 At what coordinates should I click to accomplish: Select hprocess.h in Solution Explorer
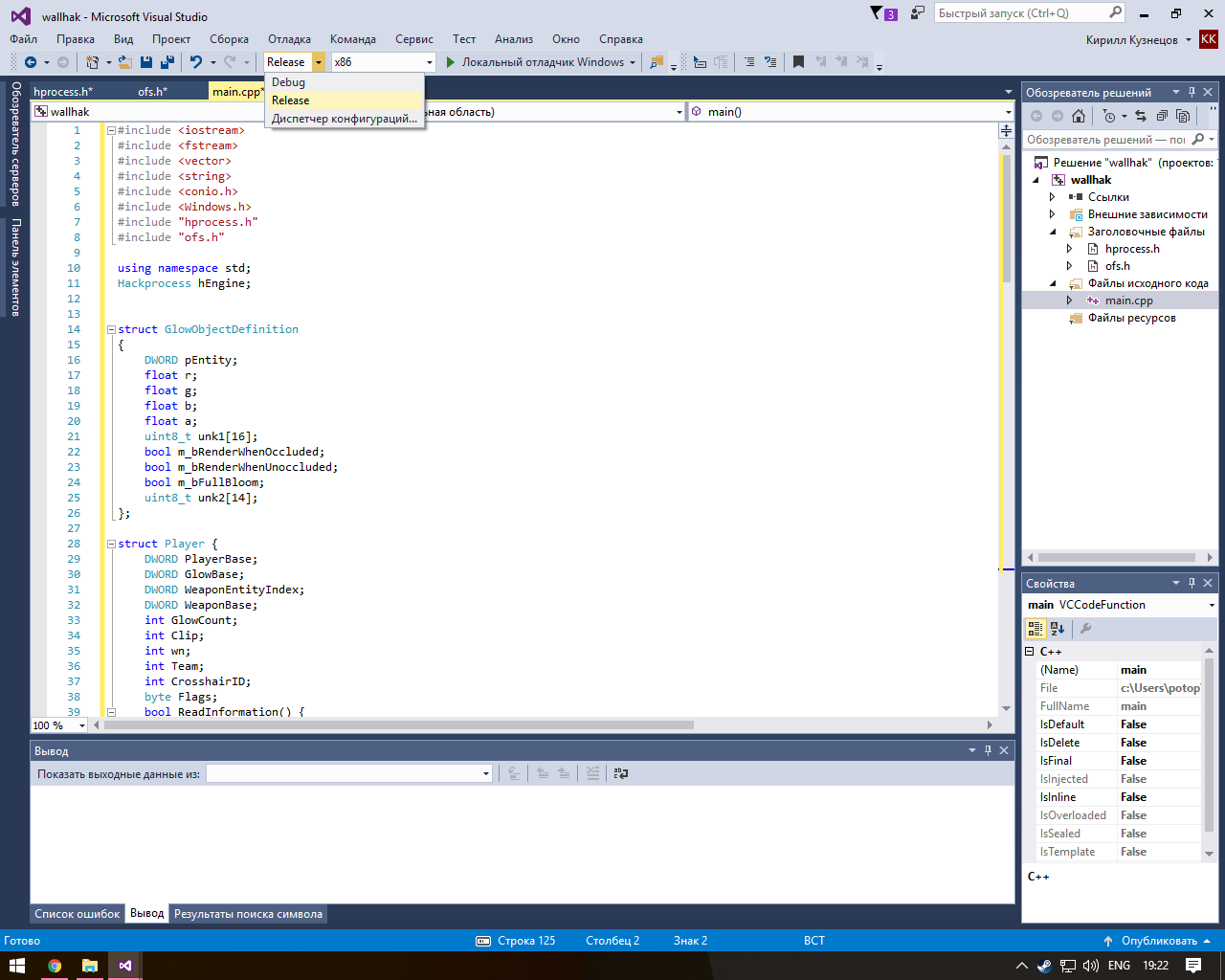point(1132,249)
